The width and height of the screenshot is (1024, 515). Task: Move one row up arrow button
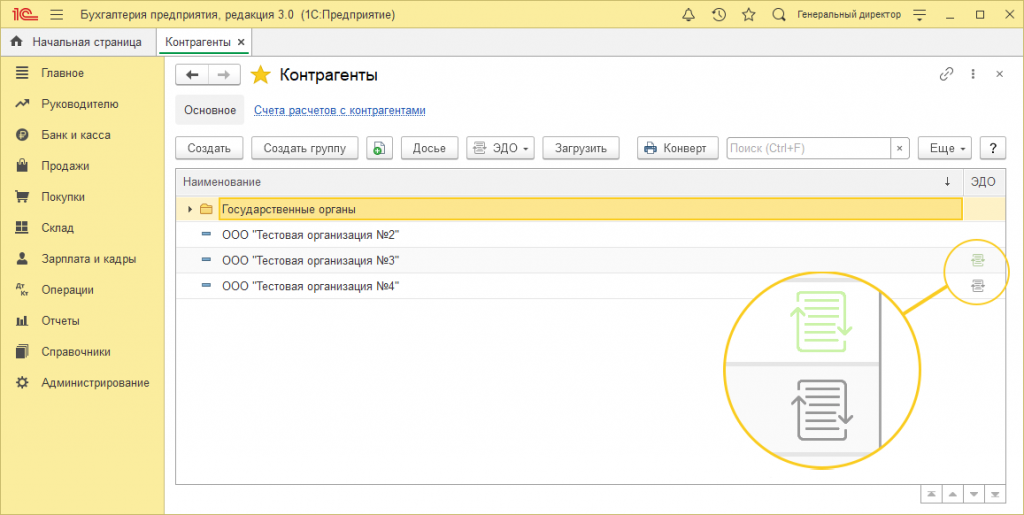click(x=952, y=495)
